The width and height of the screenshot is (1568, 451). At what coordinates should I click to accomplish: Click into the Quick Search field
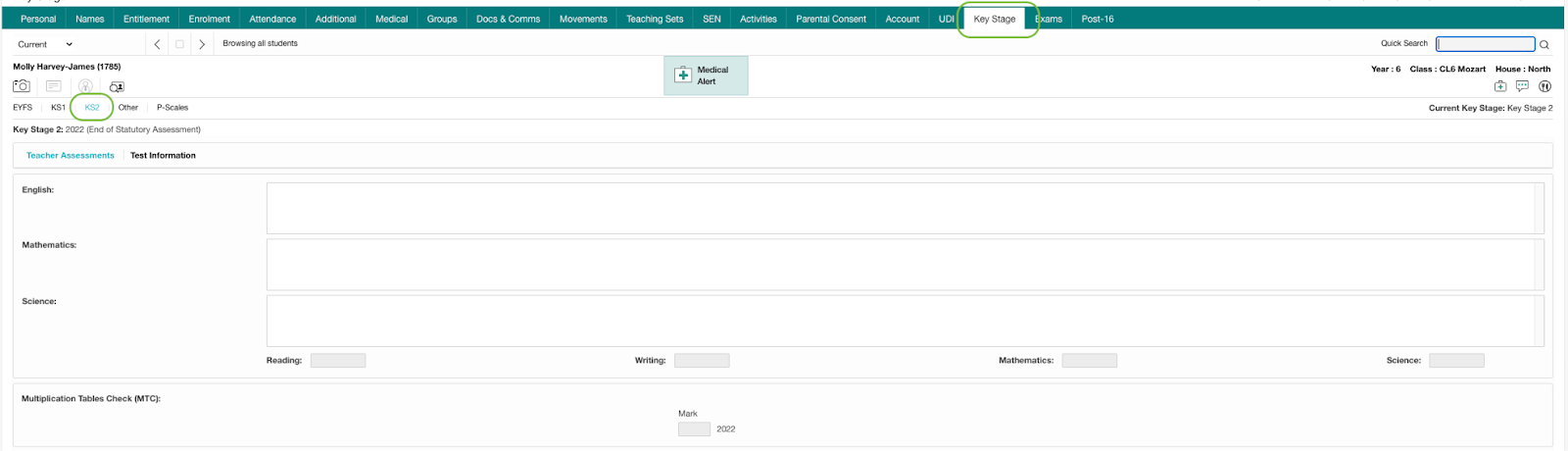click(1485, 44)
